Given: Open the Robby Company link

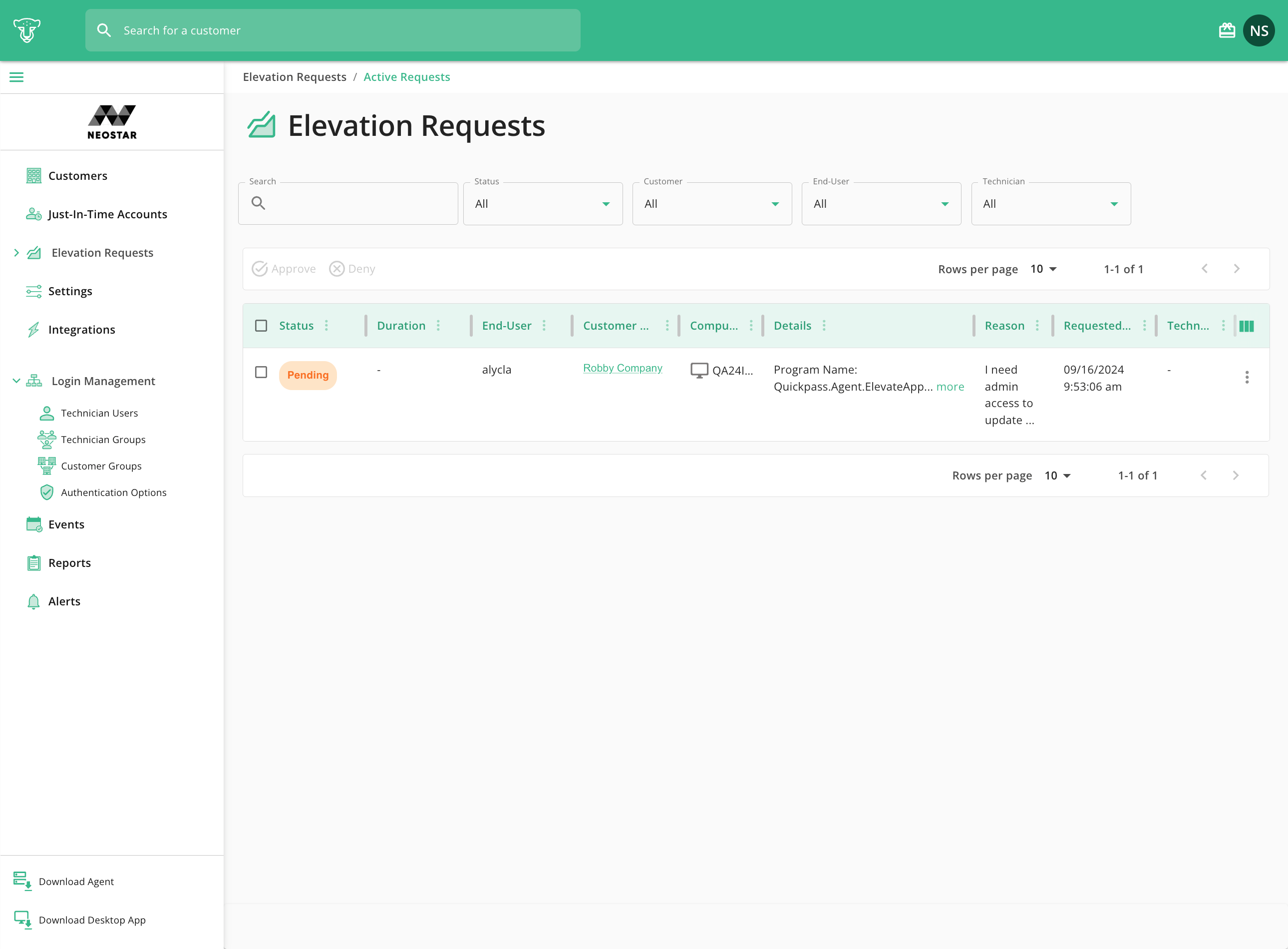Looking at the screenshot, I should point(623,368).
